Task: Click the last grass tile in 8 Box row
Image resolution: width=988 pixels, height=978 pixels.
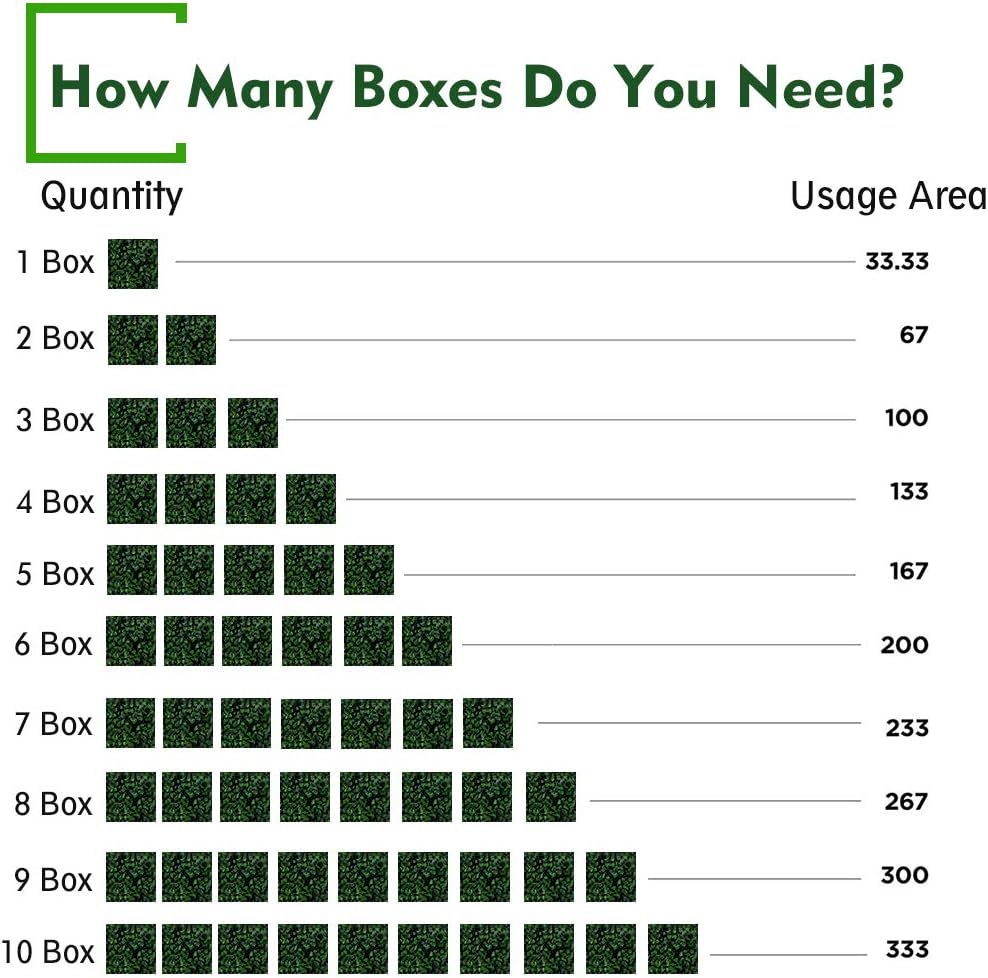Action: (x=551, y=797)
